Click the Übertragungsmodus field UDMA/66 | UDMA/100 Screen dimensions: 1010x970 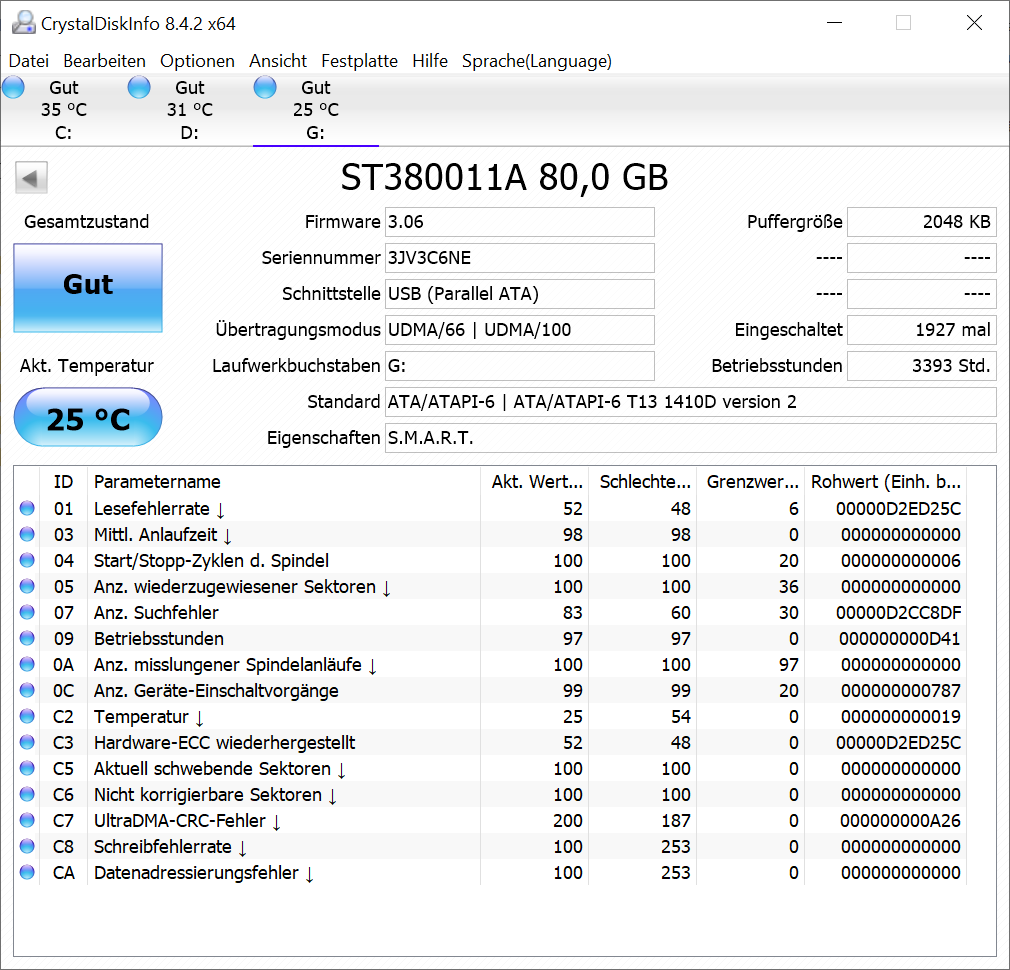[520, 330]
